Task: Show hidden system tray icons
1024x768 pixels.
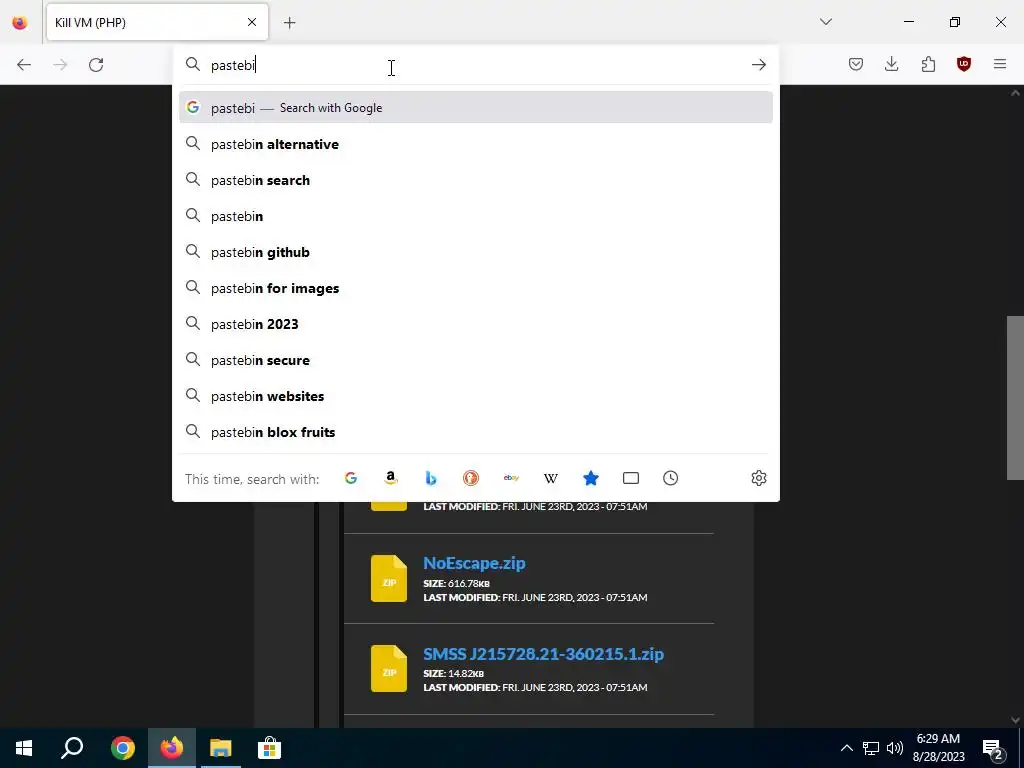Action: (x=846, y=748)
